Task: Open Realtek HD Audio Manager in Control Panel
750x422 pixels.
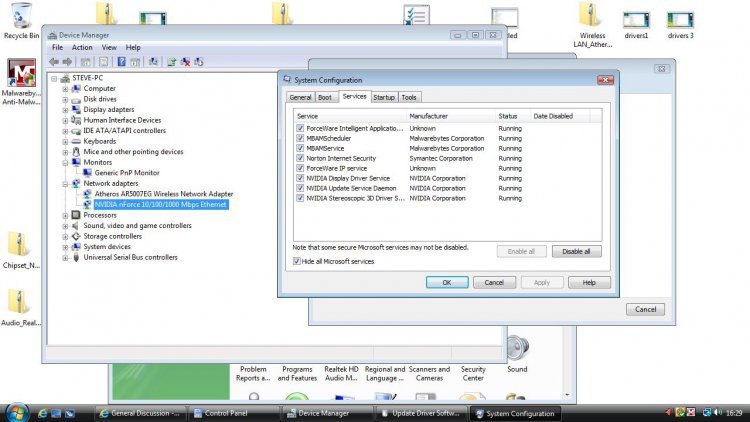Action: (x=341, y=373)
